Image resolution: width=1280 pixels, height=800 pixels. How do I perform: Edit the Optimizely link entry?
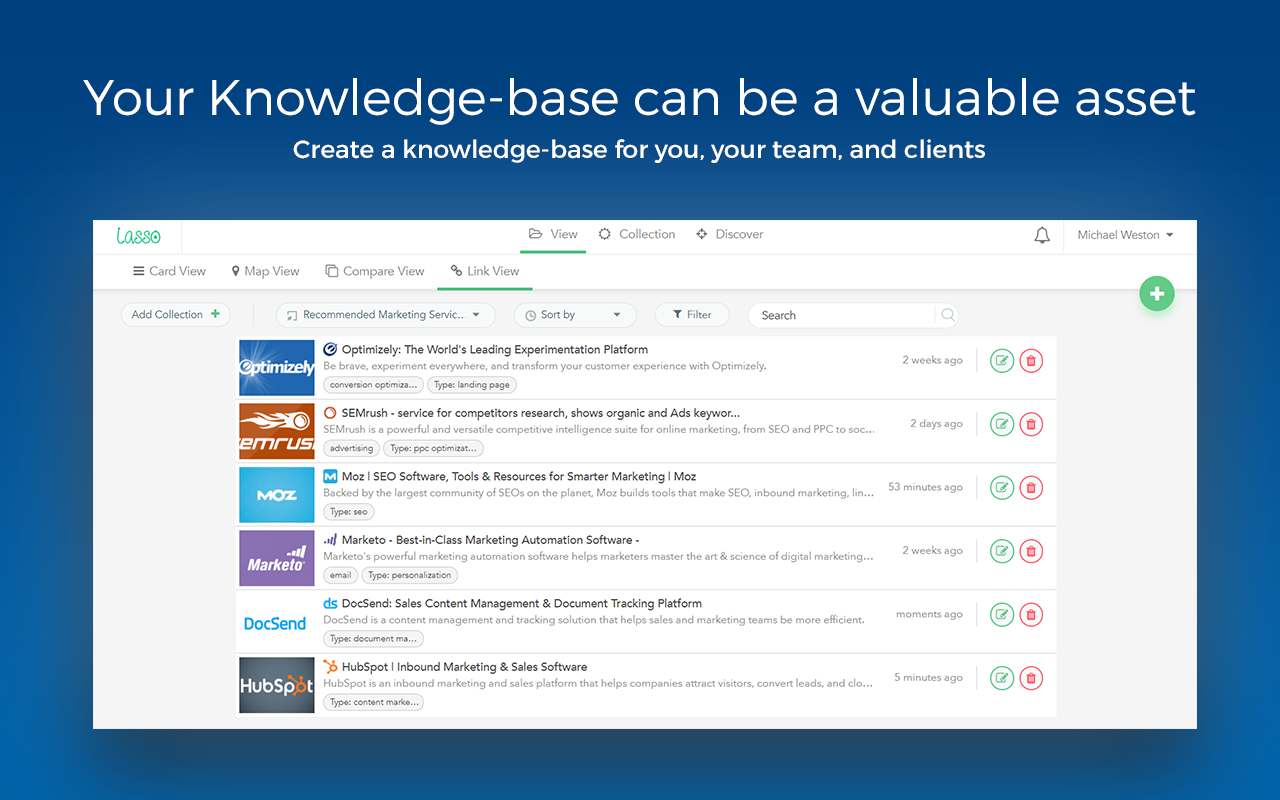1002,361
